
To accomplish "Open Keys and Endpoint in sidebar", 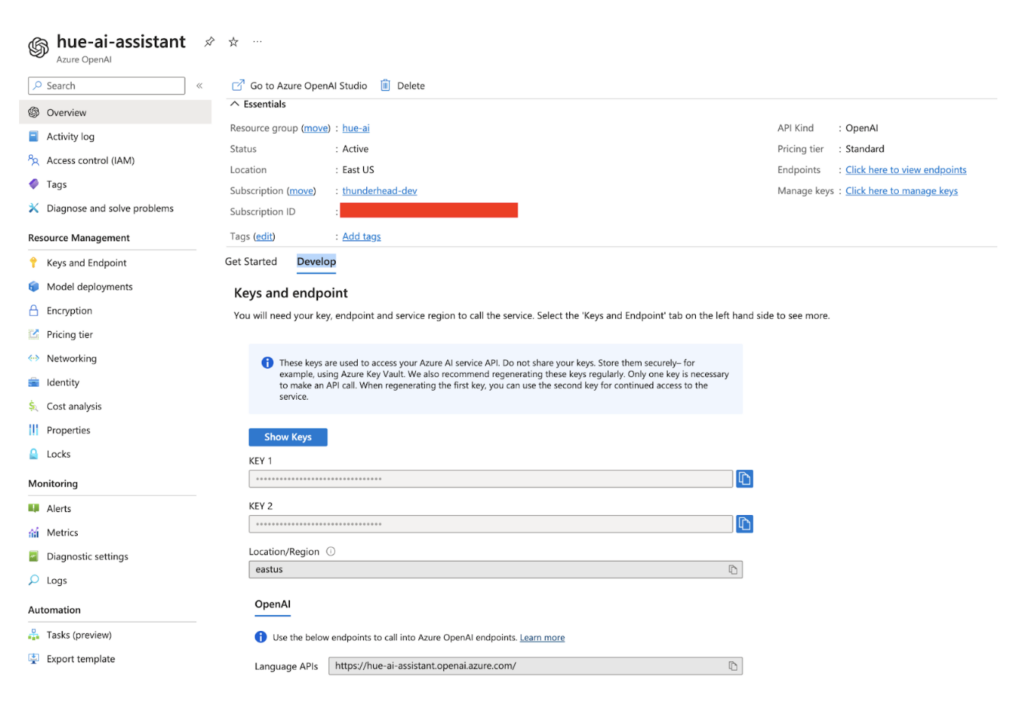I will (x=86, y=263).
